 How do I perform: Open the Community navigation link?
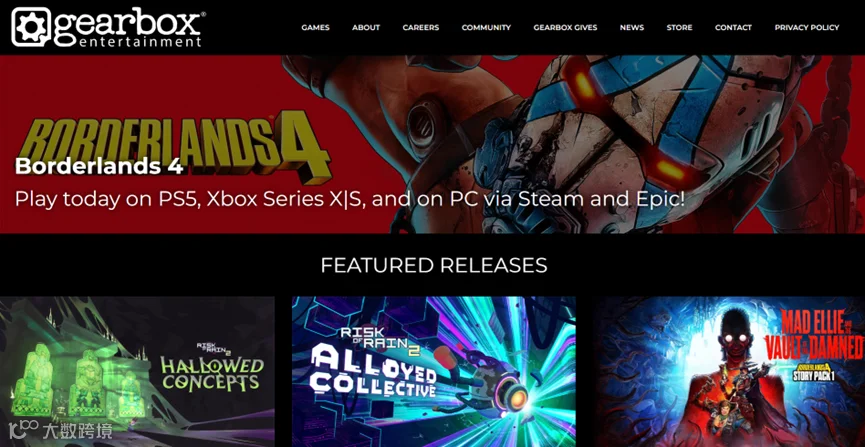(x=486, y=27)
